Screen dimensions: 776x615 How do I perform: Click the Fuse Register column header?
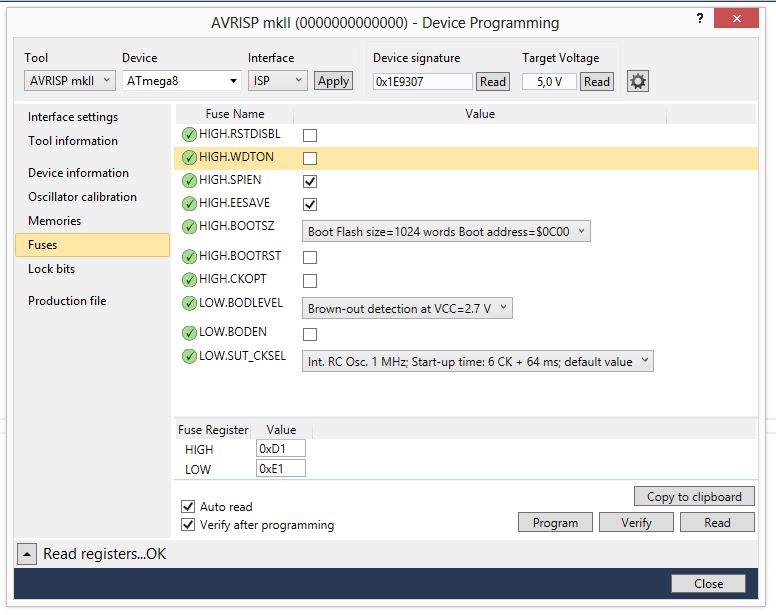point(213,430)
